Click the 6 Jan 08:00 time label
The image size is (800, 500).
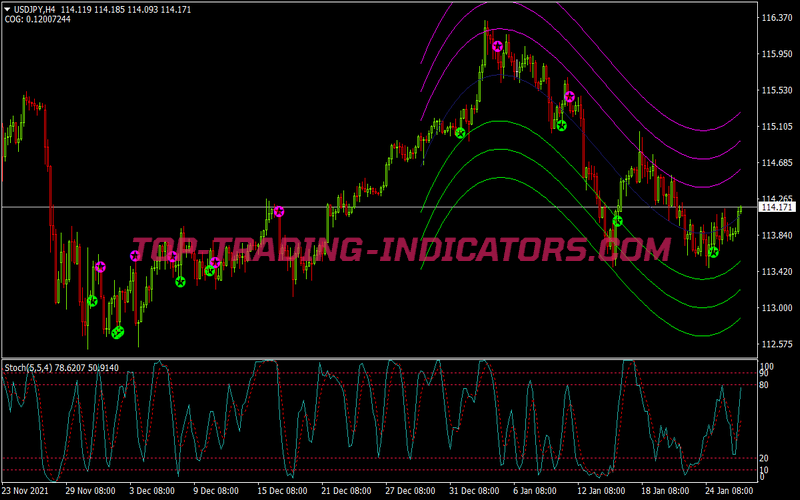tap(536, 491)
